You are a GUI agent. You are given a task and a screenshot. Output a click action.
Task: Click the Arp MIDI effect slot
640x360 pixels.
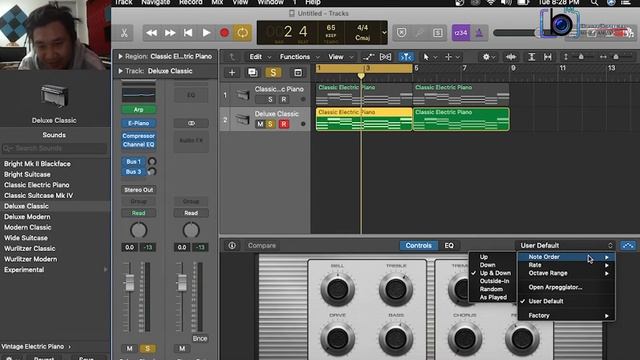coord(138,109)
